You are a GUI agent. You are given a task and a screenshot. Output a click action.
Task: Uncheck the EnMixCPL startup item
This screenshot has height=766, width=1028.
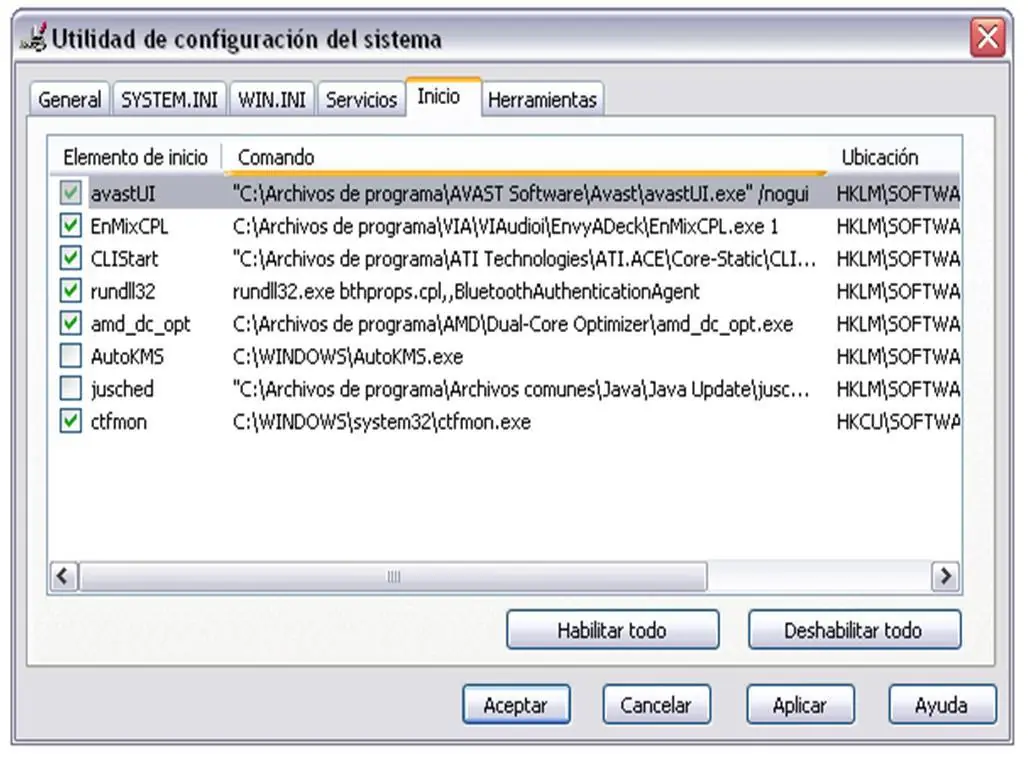70,226
